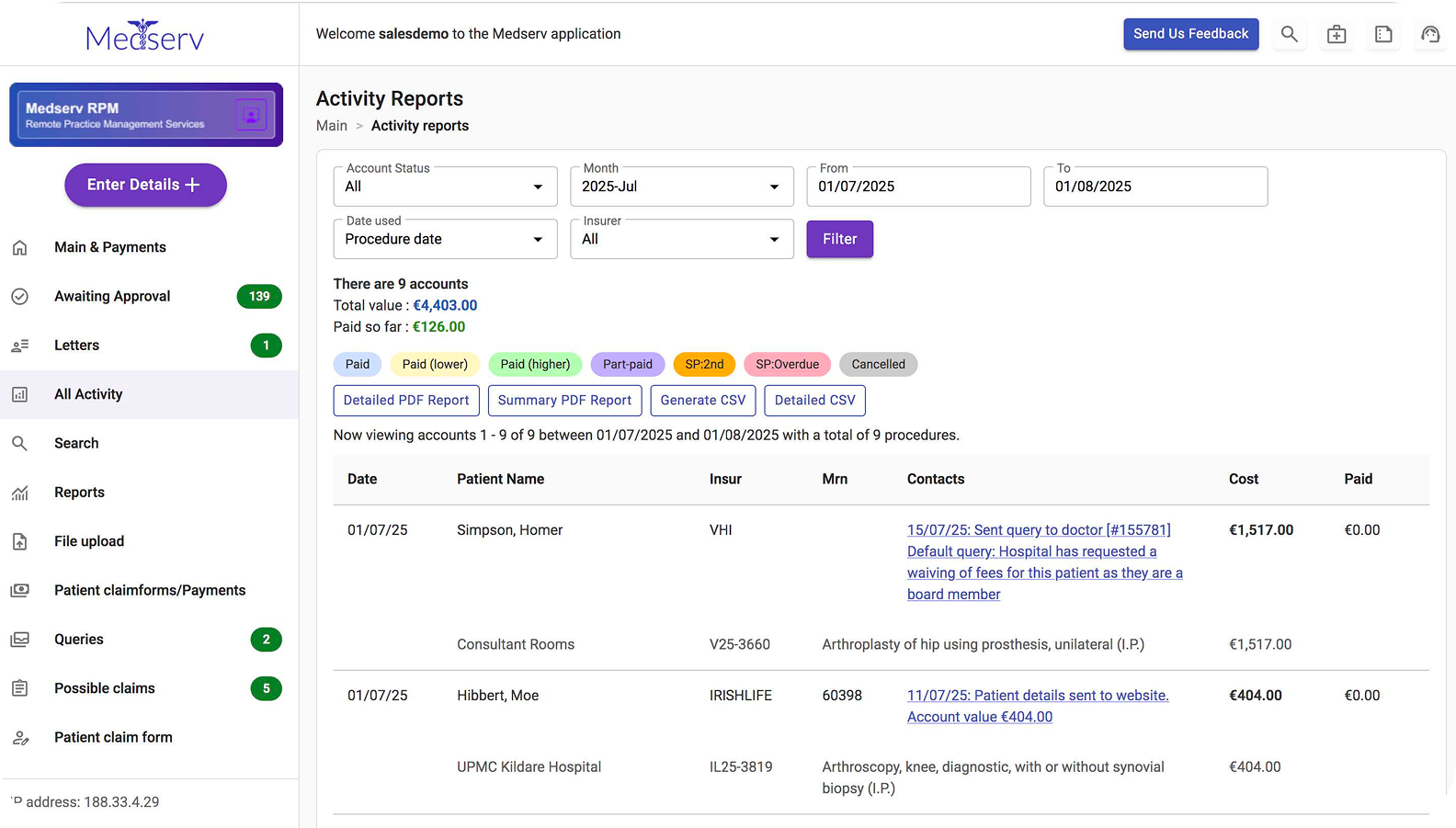1456x828 pixels.
Task: Toggle the Cancelled status chip
Action: (x=878, y=365)
